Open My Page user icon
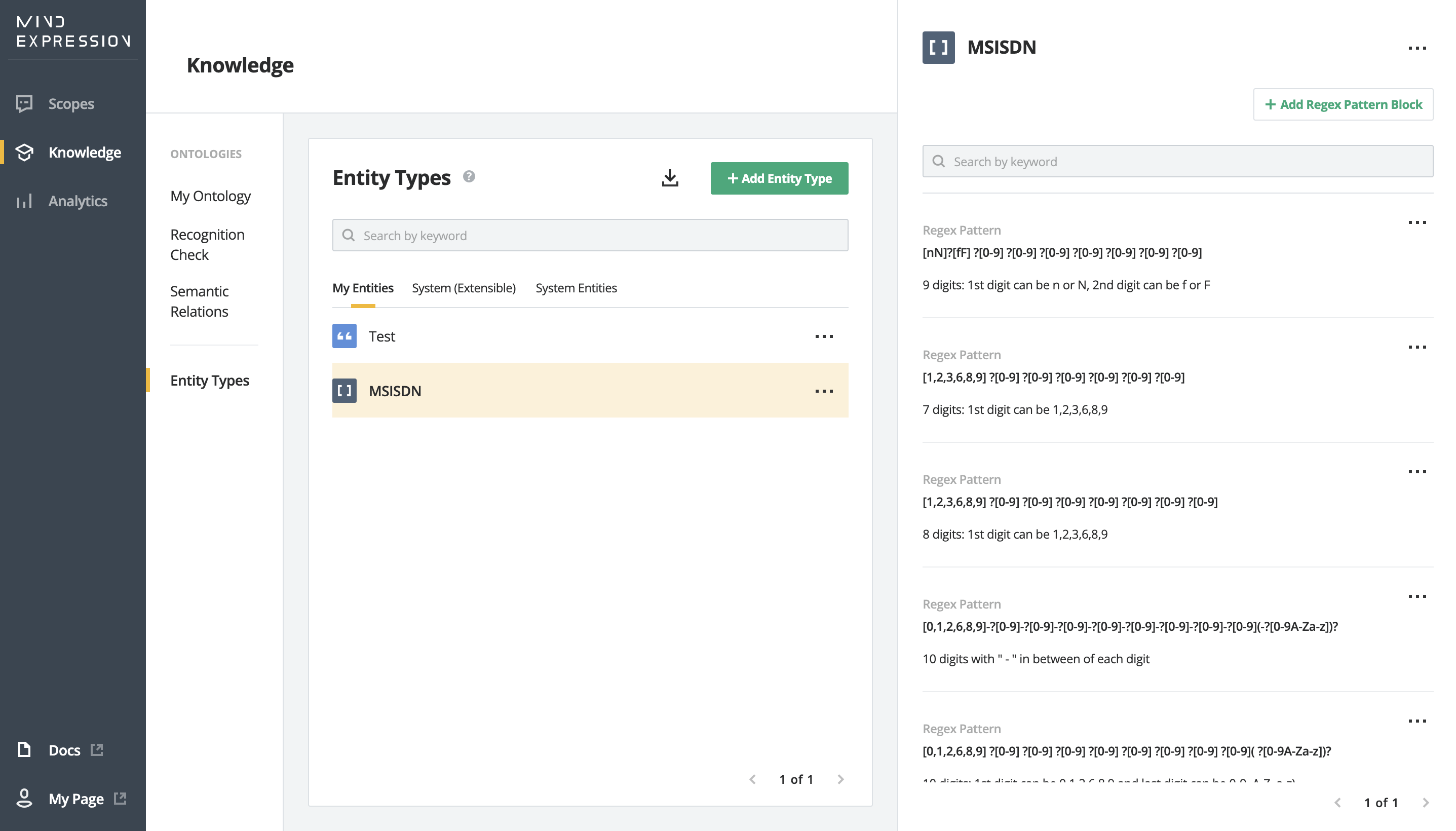1456x831 pixels. tap(24, 798)
